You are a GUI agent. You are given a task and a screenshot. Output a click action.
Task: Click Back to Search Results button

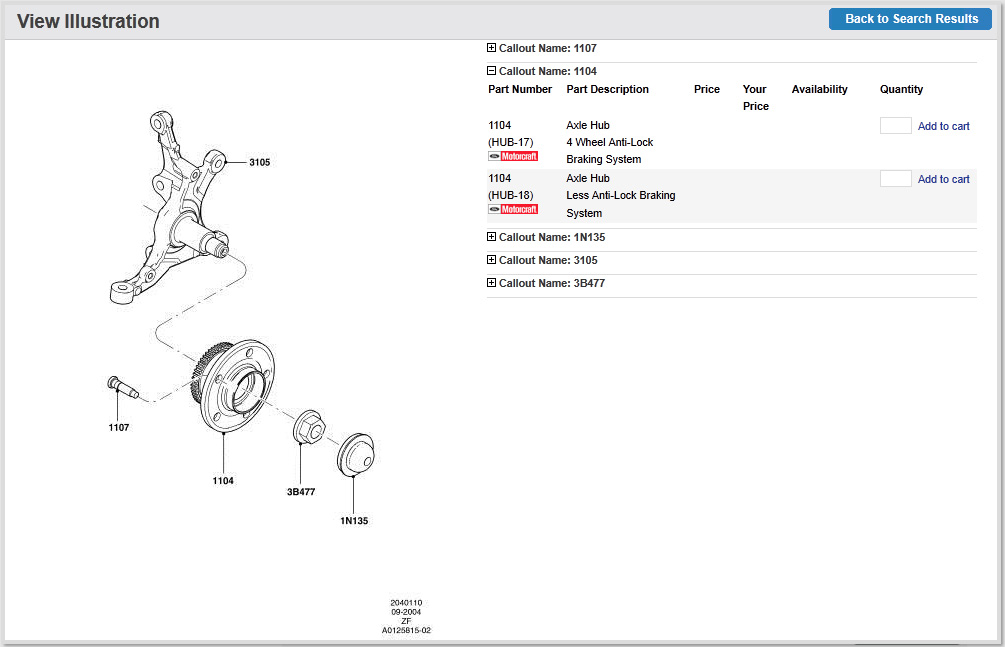click(x=910, y=19)
